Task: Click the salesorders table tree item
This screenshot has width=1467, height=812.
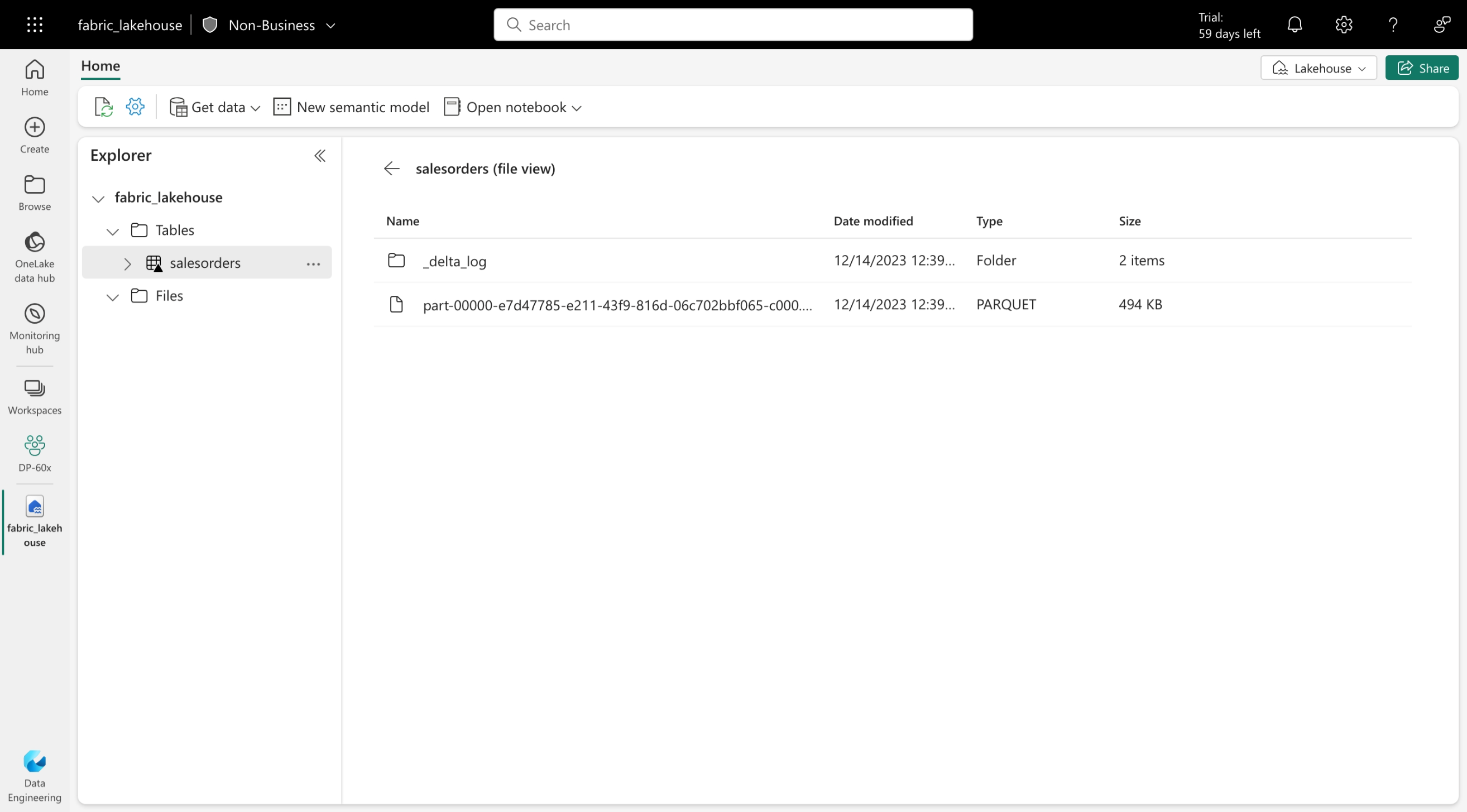Action: pyautogui.click(x=205, y=263)
